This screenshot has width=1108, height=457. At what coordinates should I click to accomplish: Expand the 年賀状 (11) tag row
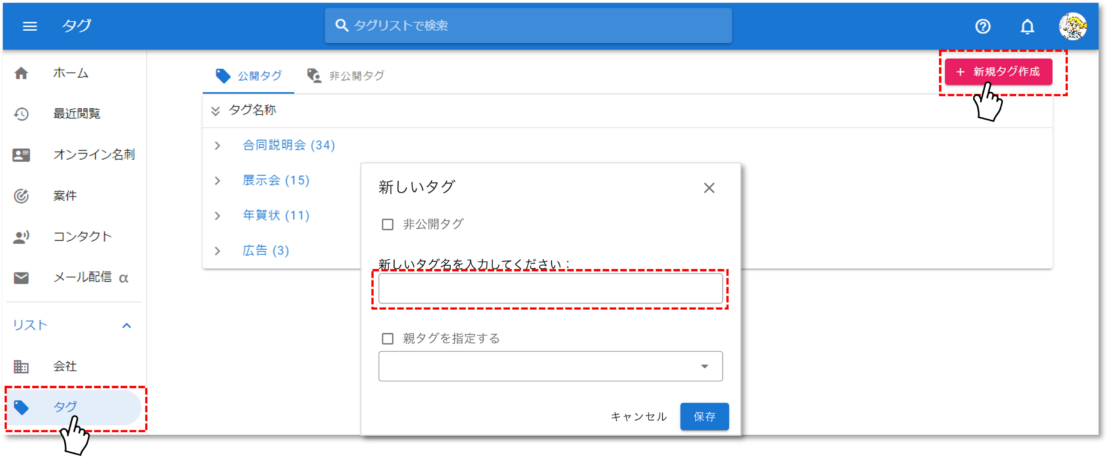point(217,215)
